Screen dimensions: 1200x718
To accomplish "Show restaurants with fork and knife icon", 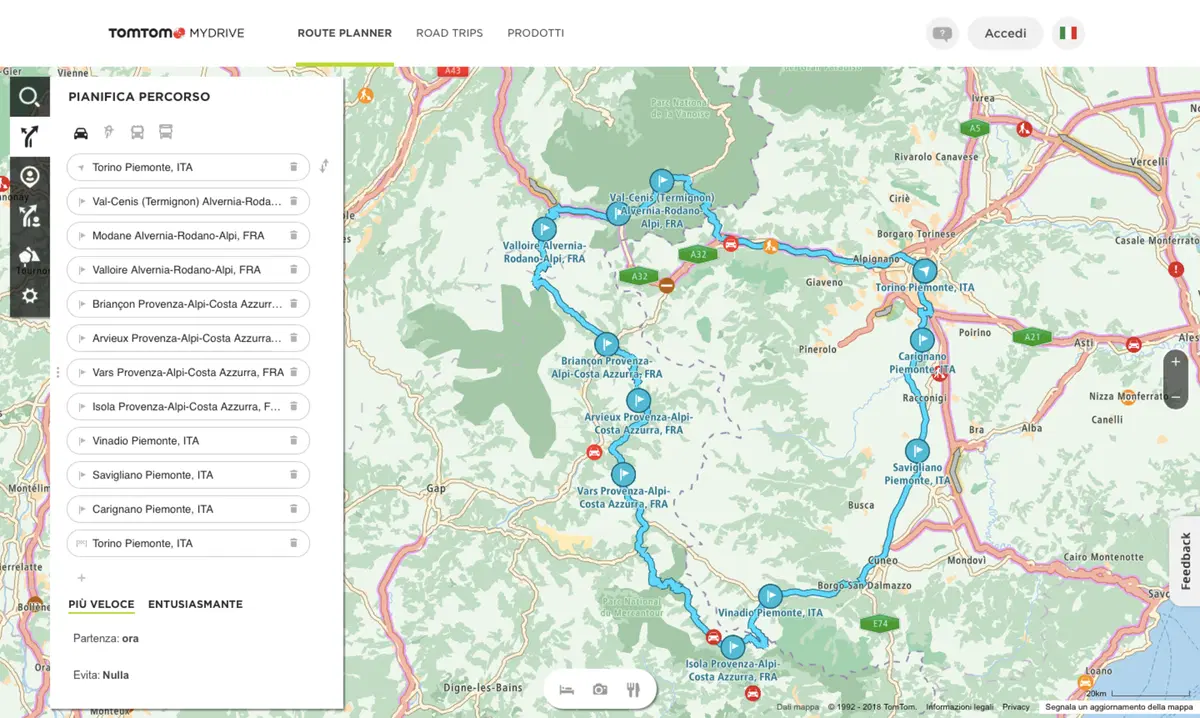I will tap(633, 689).
